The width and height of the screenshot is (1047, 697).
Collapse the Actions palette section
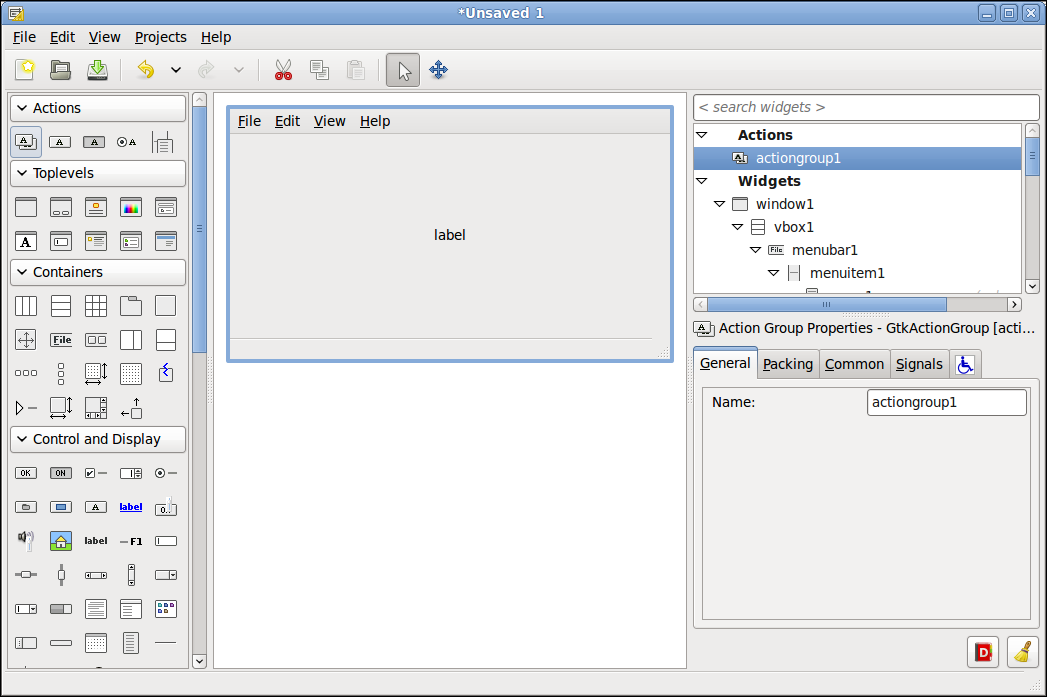coord(98,108)
